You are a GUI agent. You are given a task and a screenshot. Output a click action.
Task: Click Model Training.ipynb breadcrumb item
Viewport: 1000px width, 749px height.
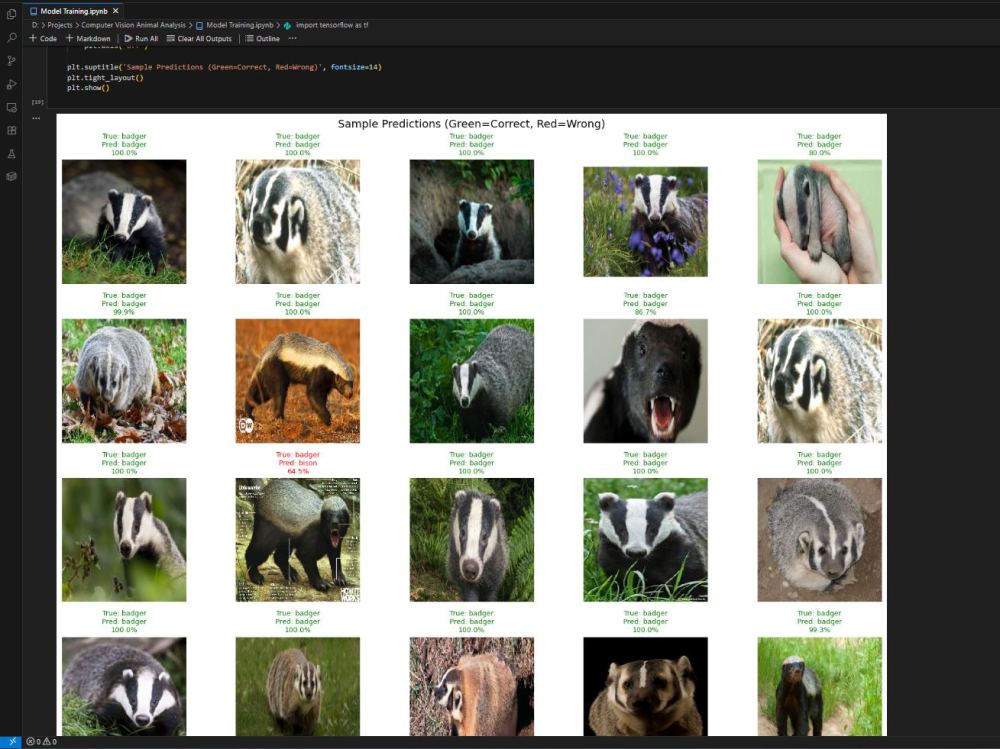pos(234,25)
